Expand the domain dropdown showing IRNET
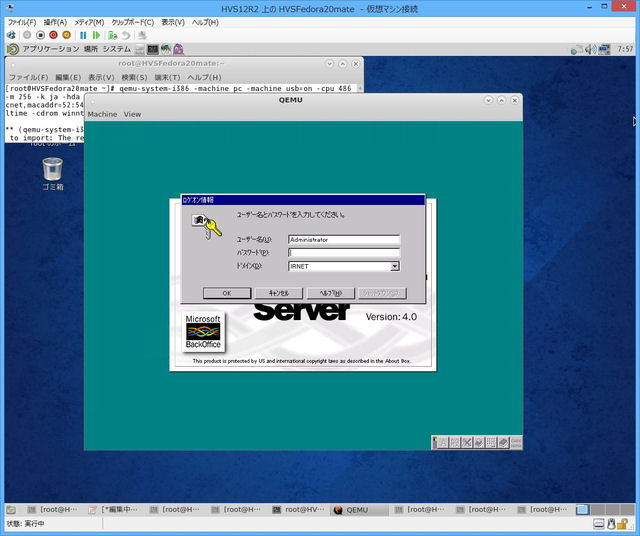Screen dimensions: 640x536 394,266
